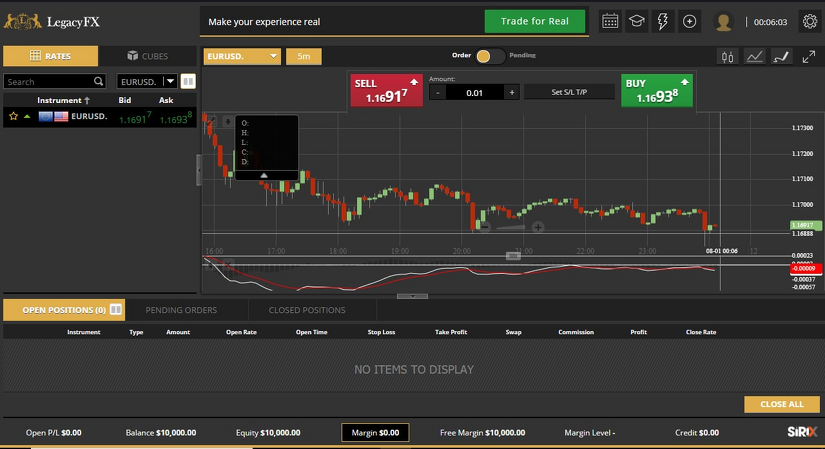This screenshot has width=825, height=449.
Task: Click the Margin $0.00 box
Action: tap(375, 433)
